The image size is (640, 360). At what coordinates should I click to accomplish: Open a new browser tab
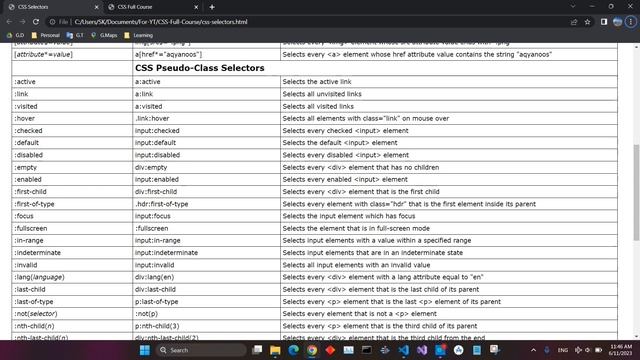click(212, 7)
